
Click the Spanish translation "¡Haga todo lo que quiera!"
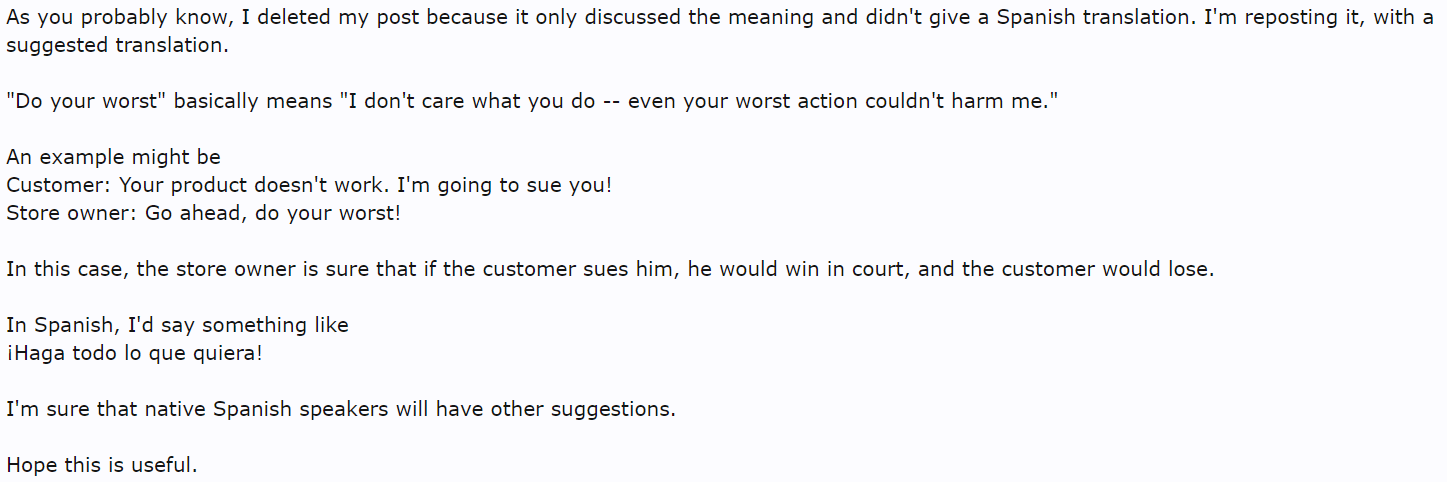click(x=134, y=353)
